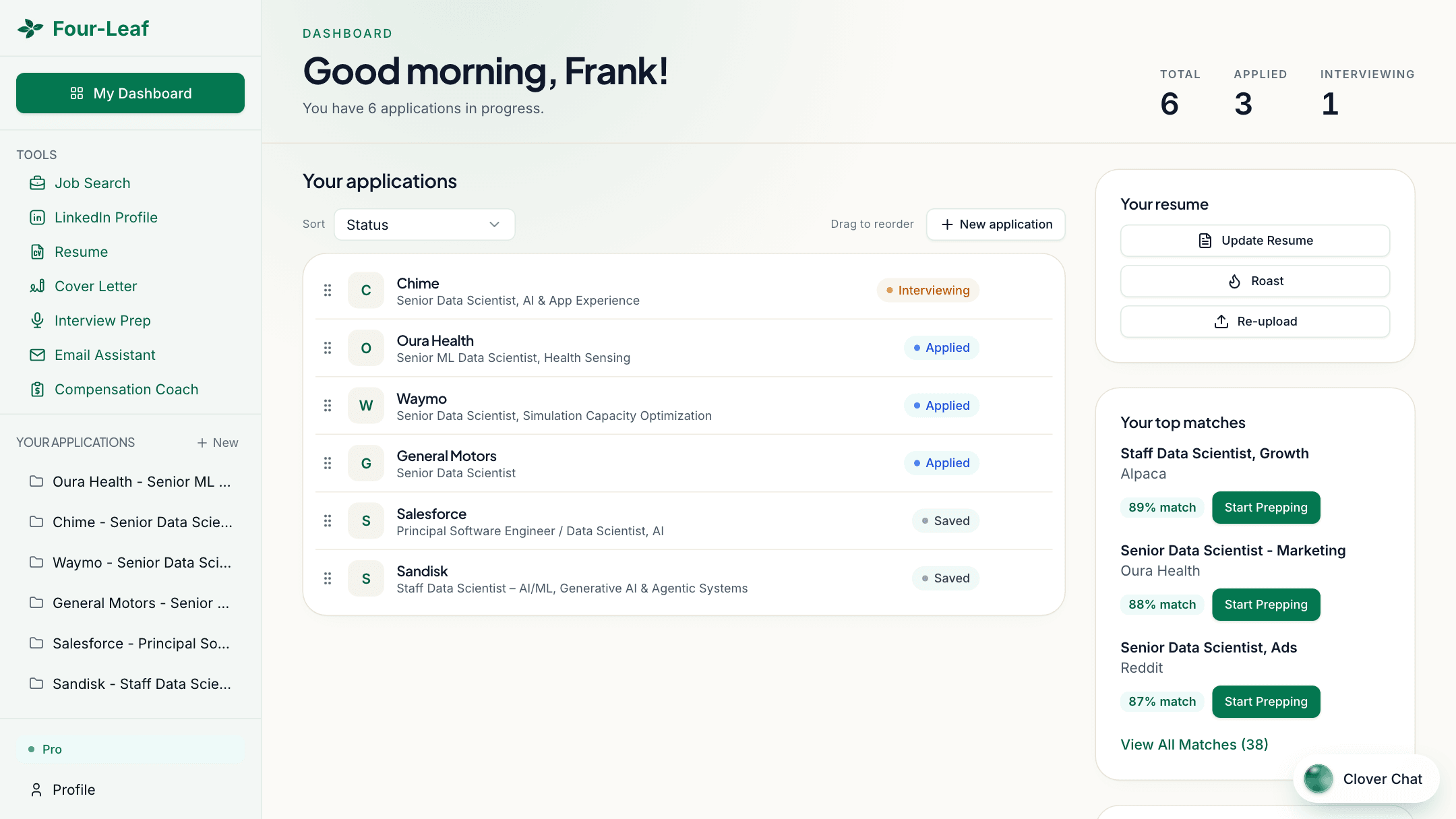The image size is (1456, 819).
Task: Go to Job Search tool
Action: [92, 183]
